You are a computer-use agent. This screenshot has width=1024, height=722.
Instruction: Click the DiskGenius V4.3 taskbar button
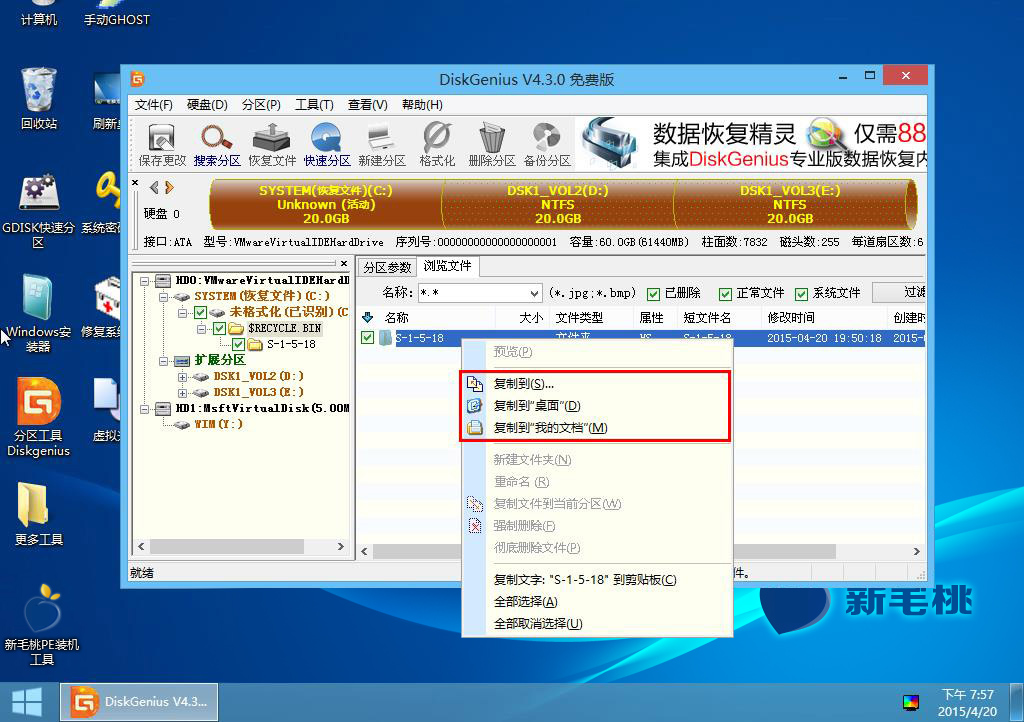pyautogui.click(x=139, y=702)
